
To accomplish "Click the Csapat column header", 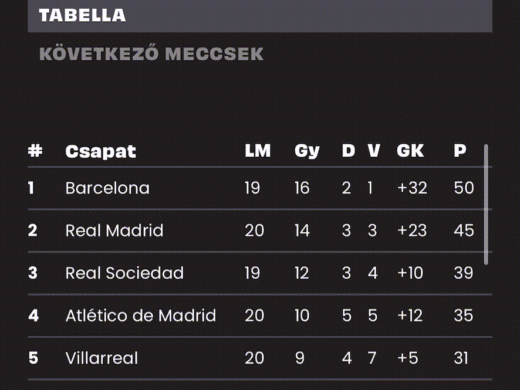I will click(x=101, y=151).
